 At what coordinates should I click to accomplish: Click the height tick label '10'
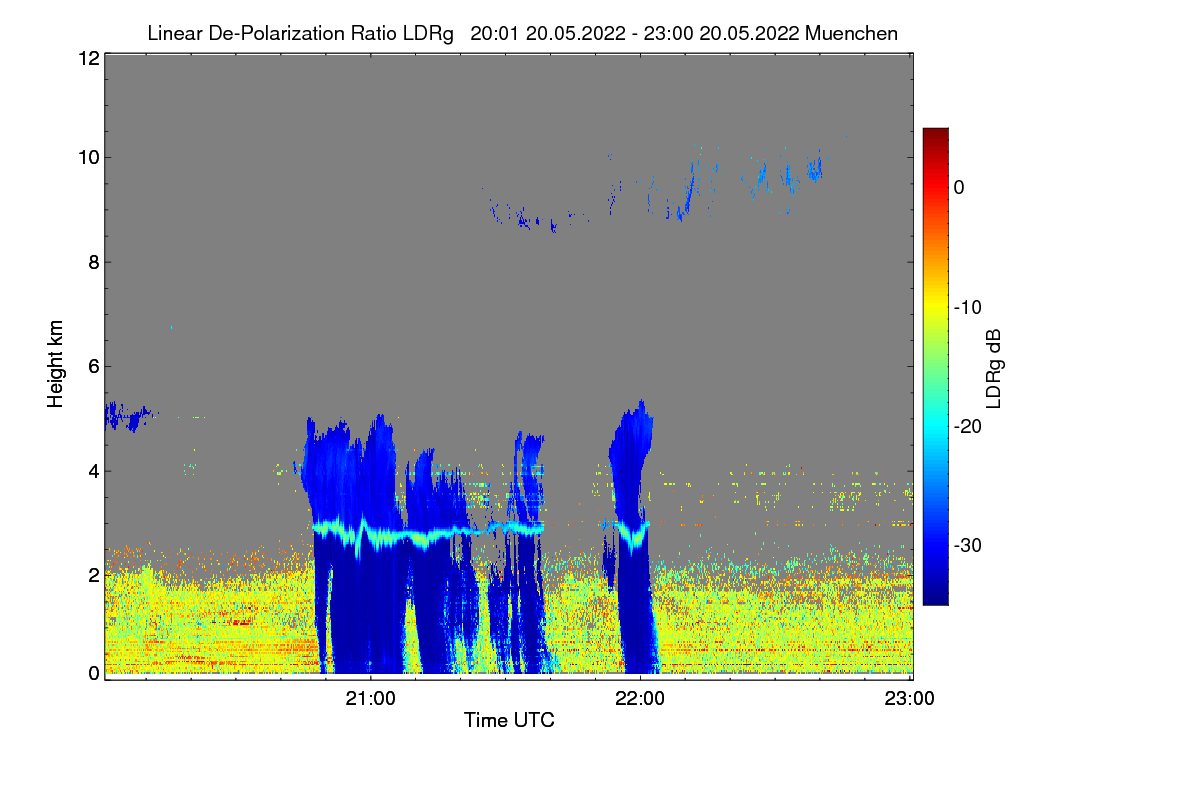point(87,157)
